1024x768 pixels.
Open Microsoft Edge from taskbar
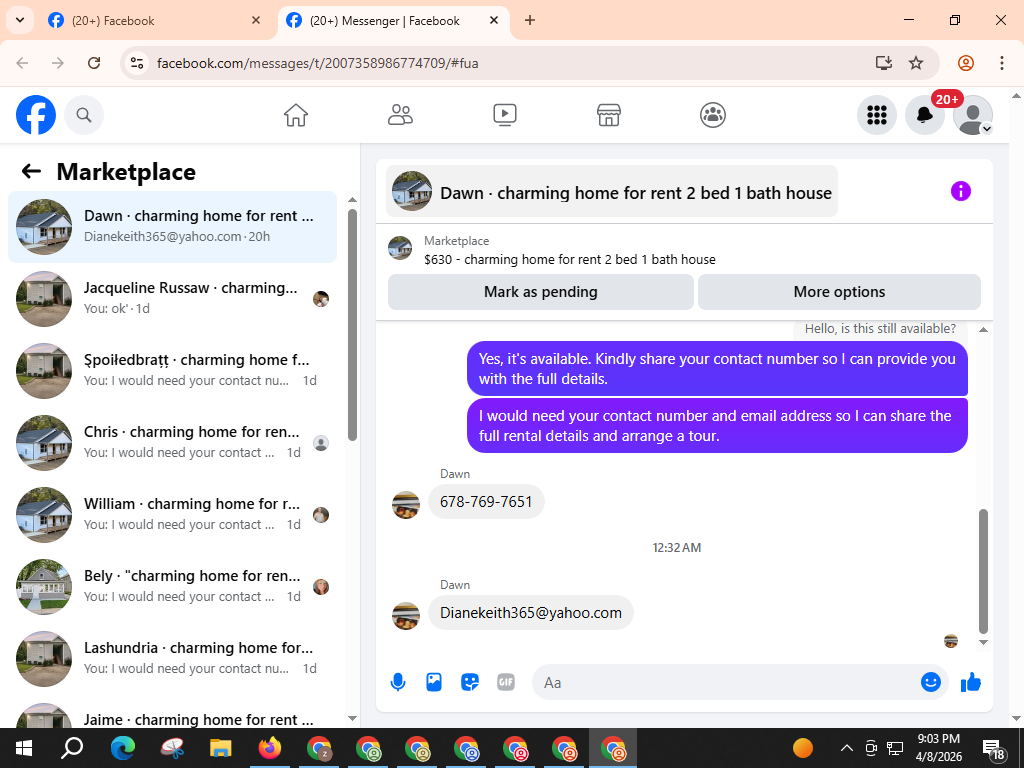[x=122, y=748]
